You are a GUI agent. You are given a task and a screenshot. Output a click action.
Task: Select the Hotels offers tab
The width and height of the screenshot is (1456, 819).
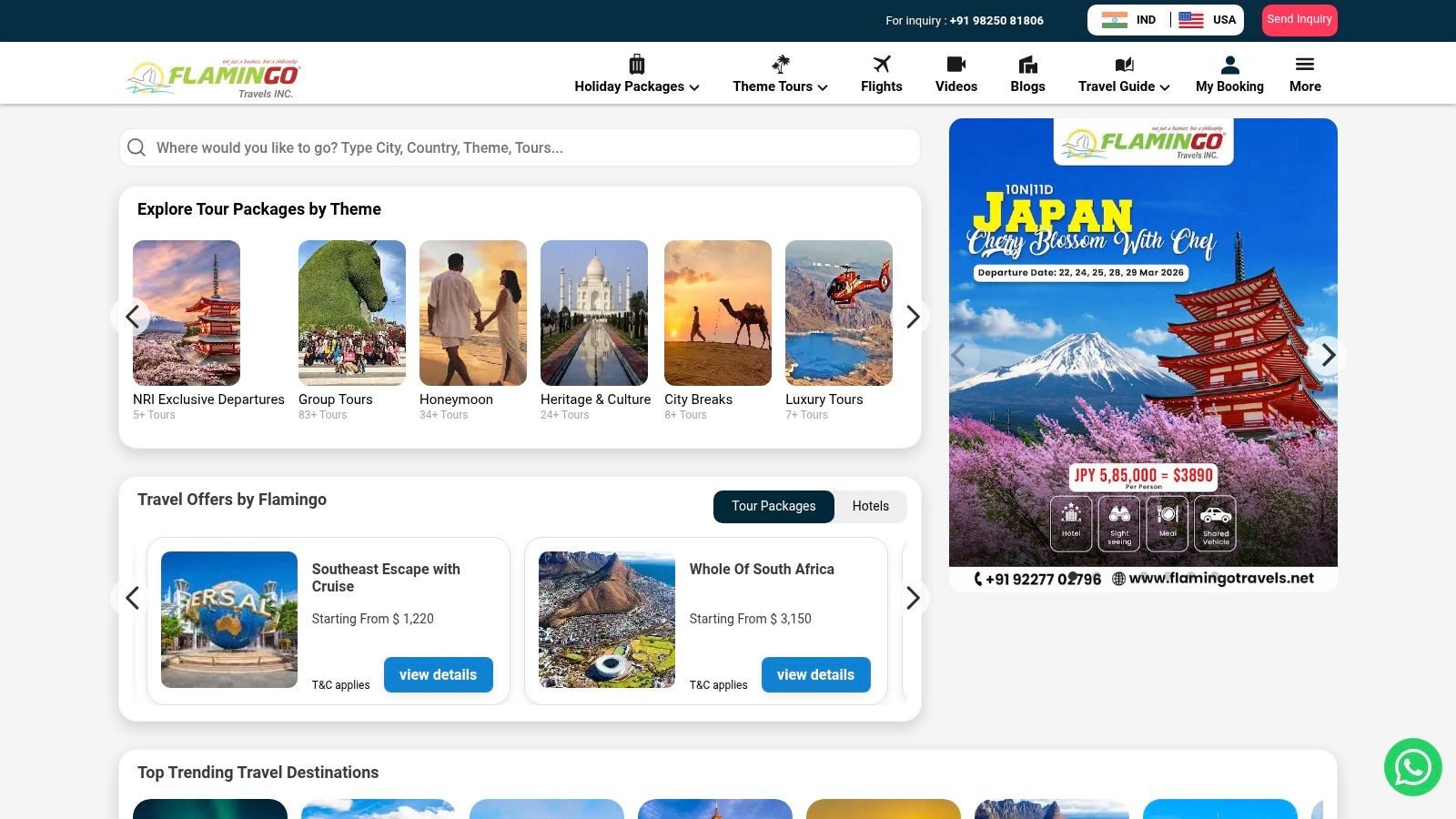870,506
